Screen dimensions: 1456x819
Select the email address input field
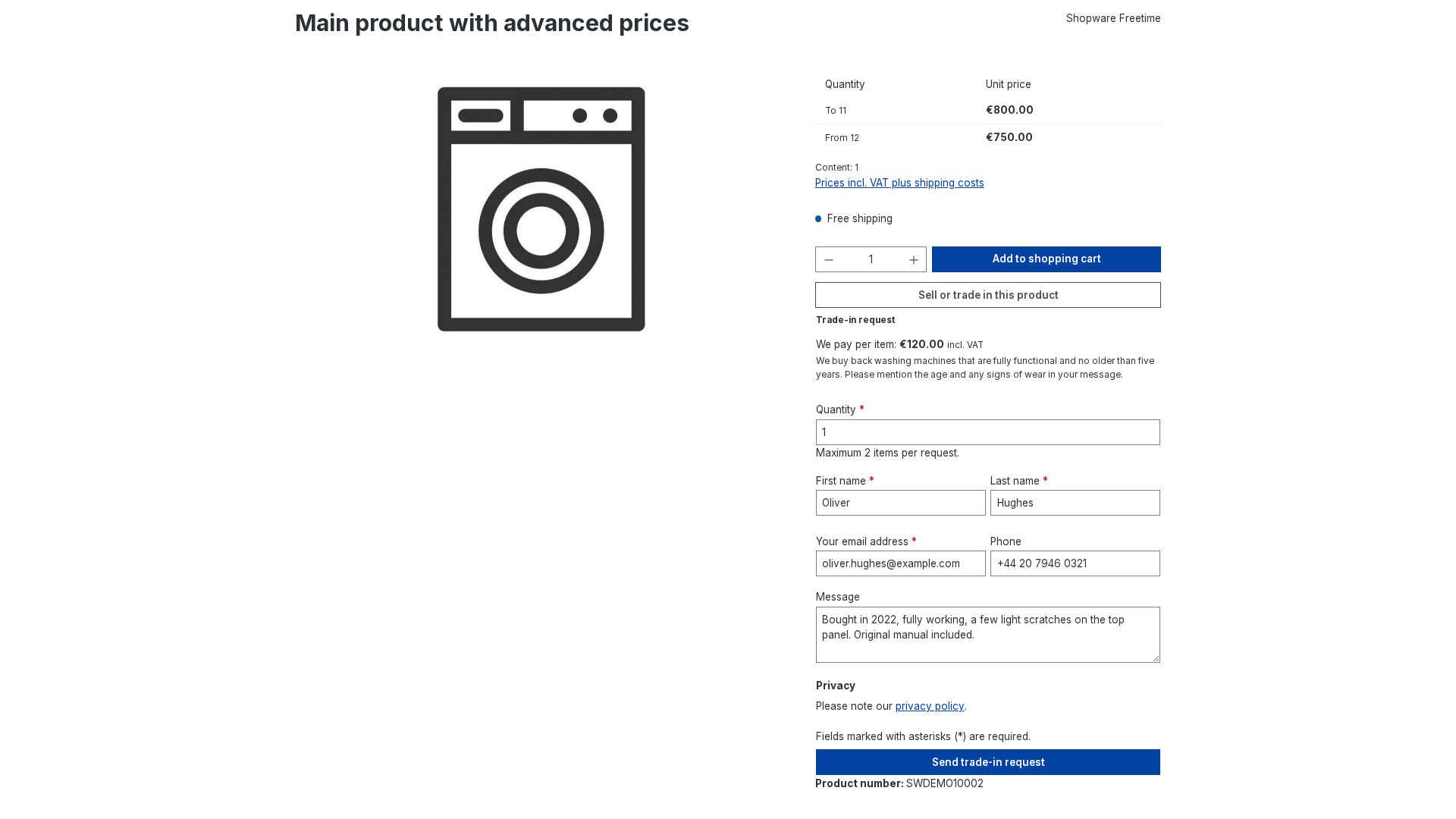tap(901, 563)
